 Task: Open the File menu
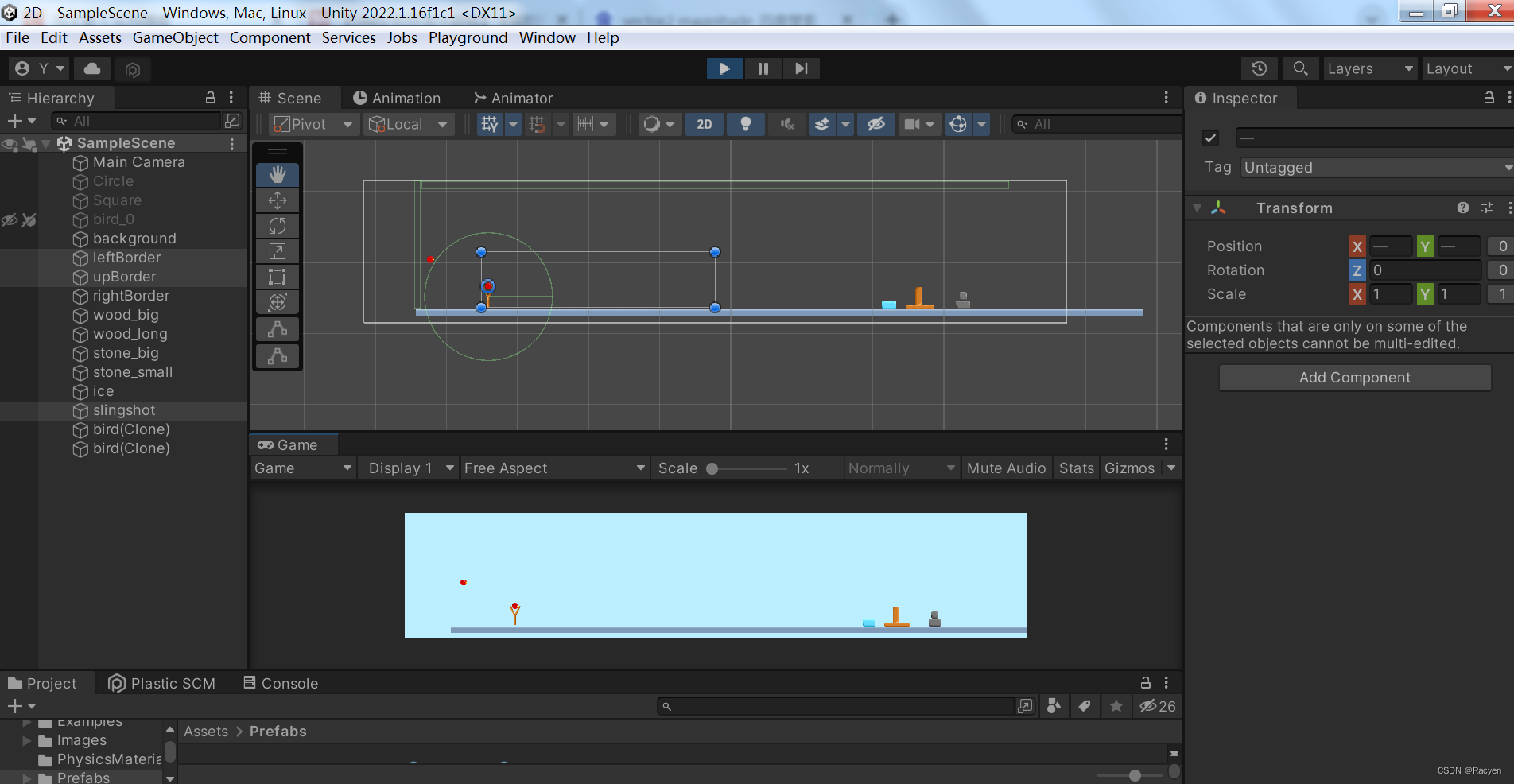tap(17, 37)
